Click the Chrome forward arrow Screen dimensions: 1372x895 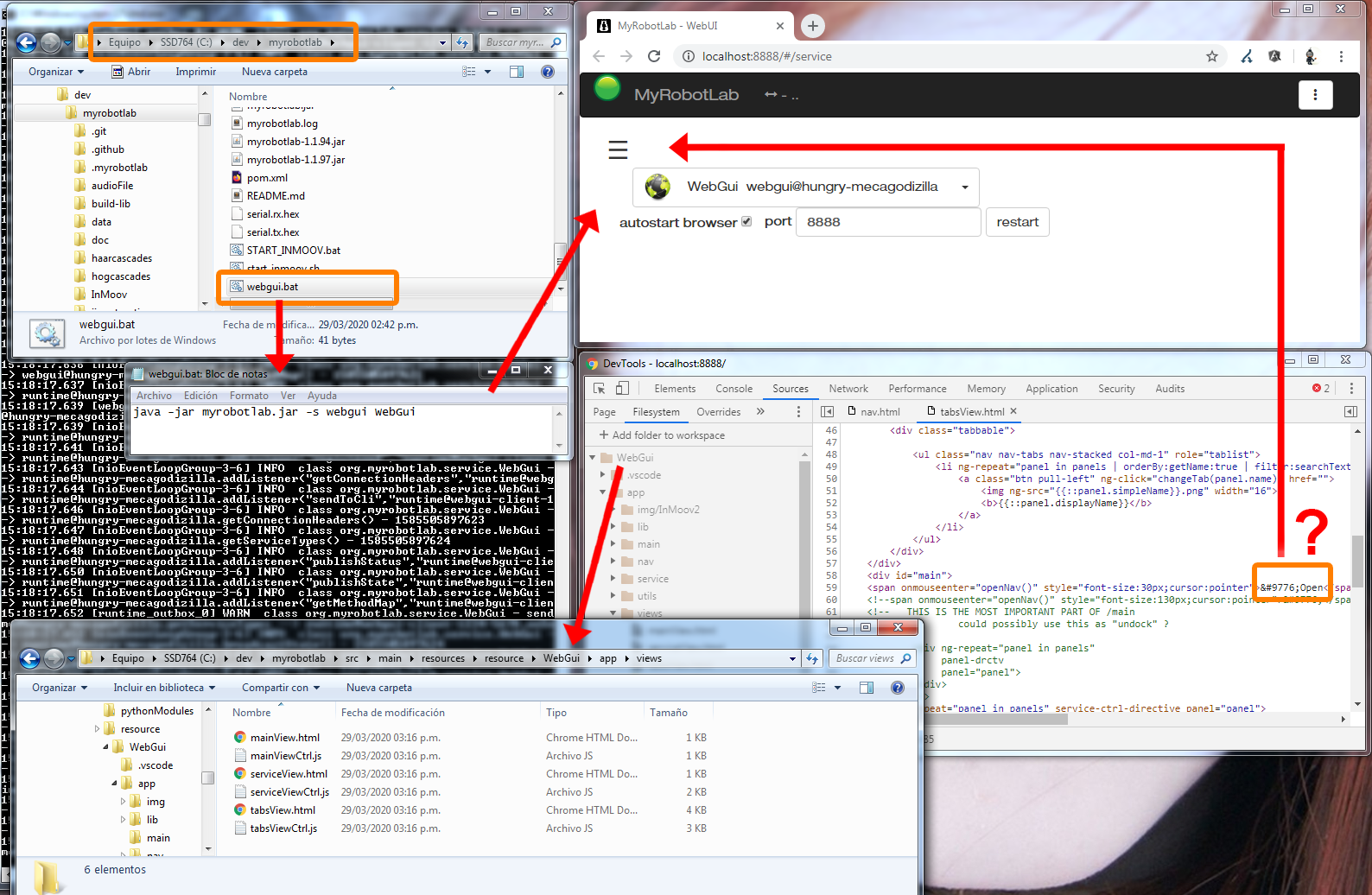[626, 56]
